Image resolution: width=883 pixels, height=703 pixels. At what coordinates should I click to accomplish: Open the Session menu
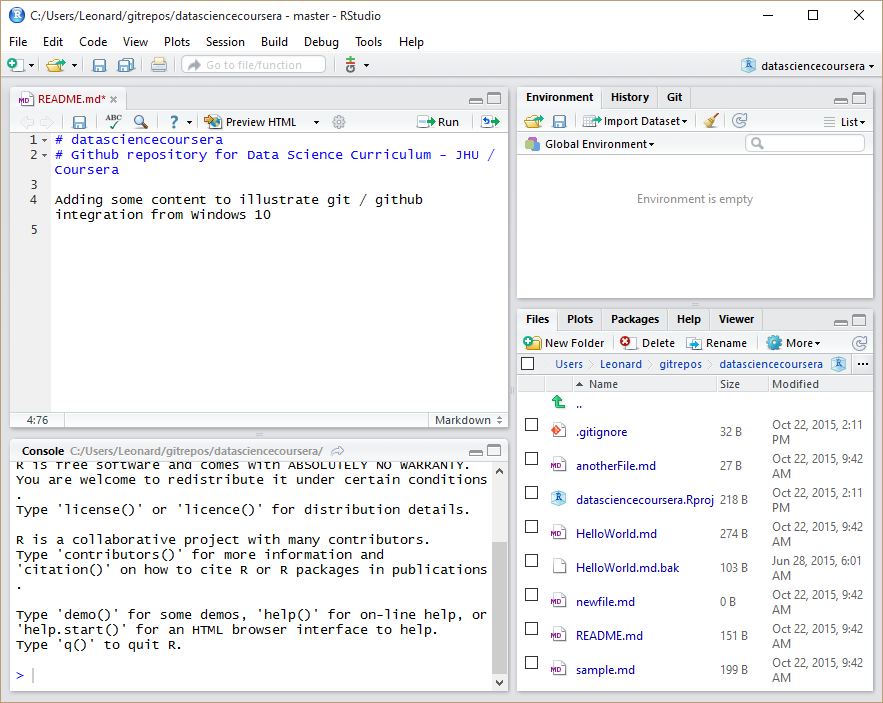(x=225, y=42)
